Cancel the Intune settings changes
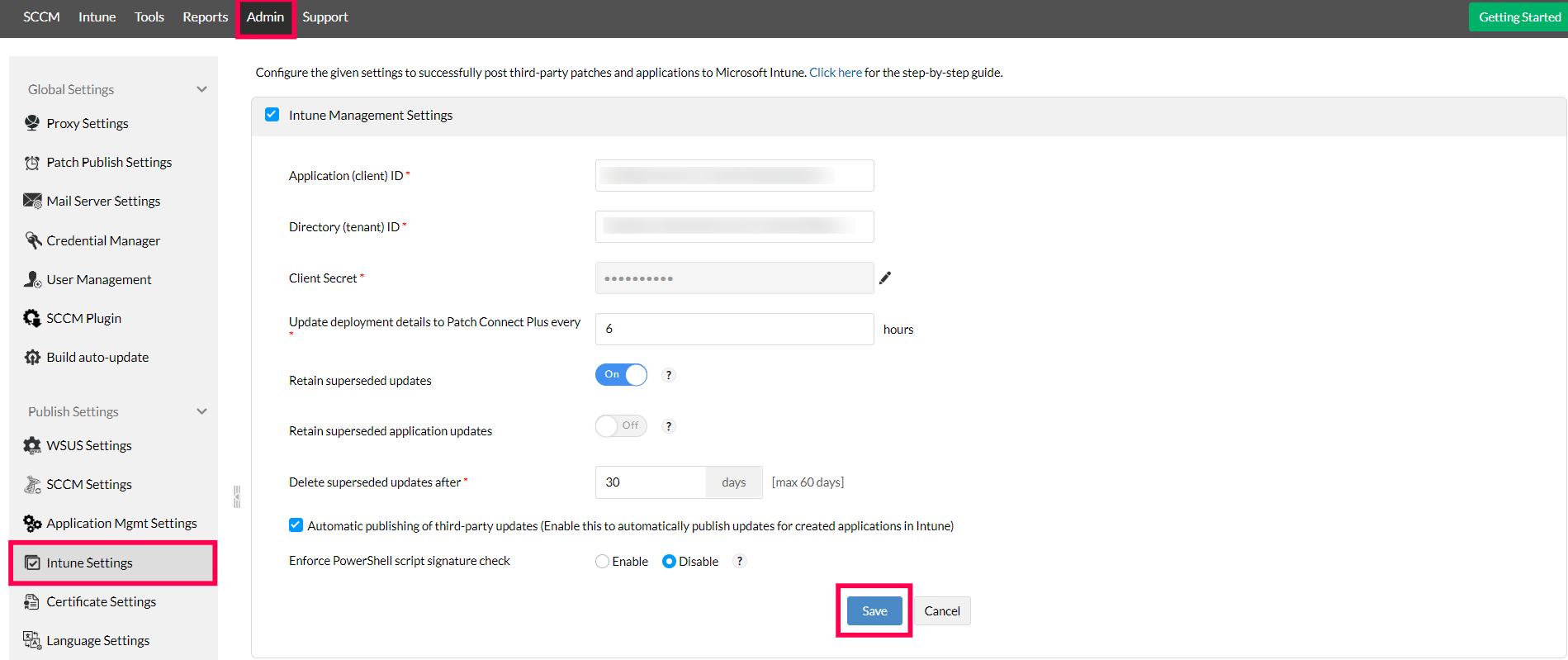This screenshot has width=1568, height=660. (941, 610)
